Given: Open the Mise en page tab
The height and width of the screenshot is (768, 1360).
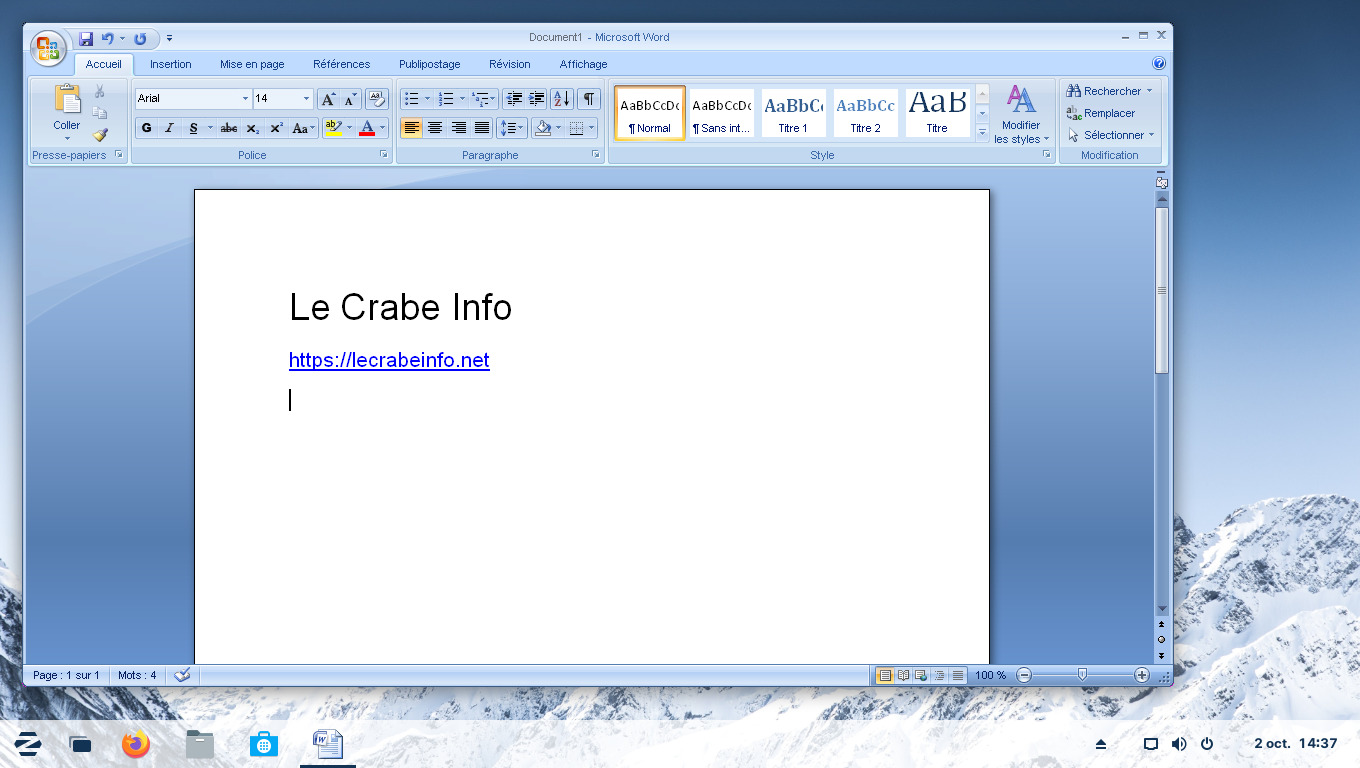Looking at the screenshot, I should (x=252, y=64).
